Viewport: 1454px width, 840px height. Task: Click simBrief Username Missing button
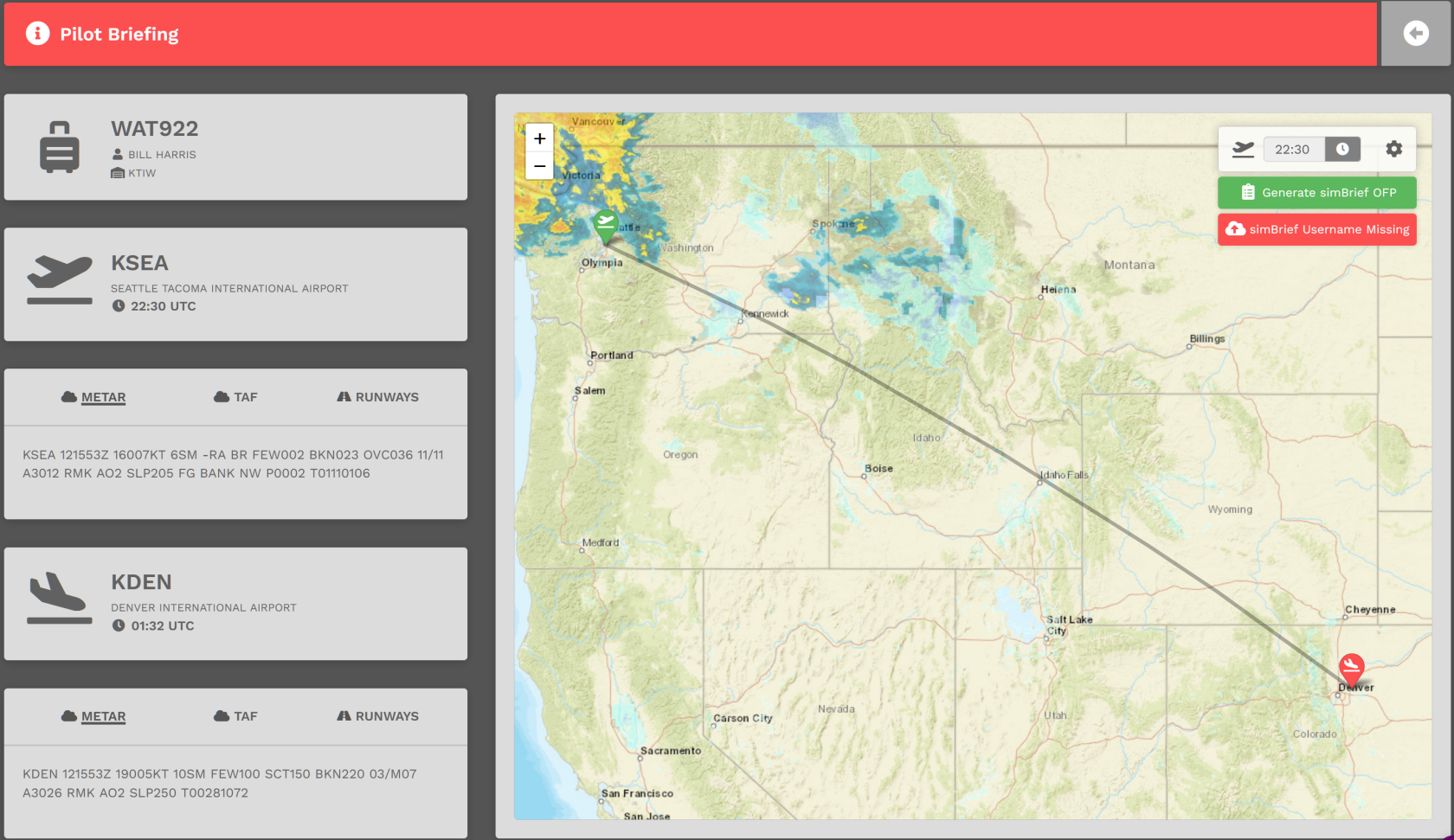pos(1317,229)
